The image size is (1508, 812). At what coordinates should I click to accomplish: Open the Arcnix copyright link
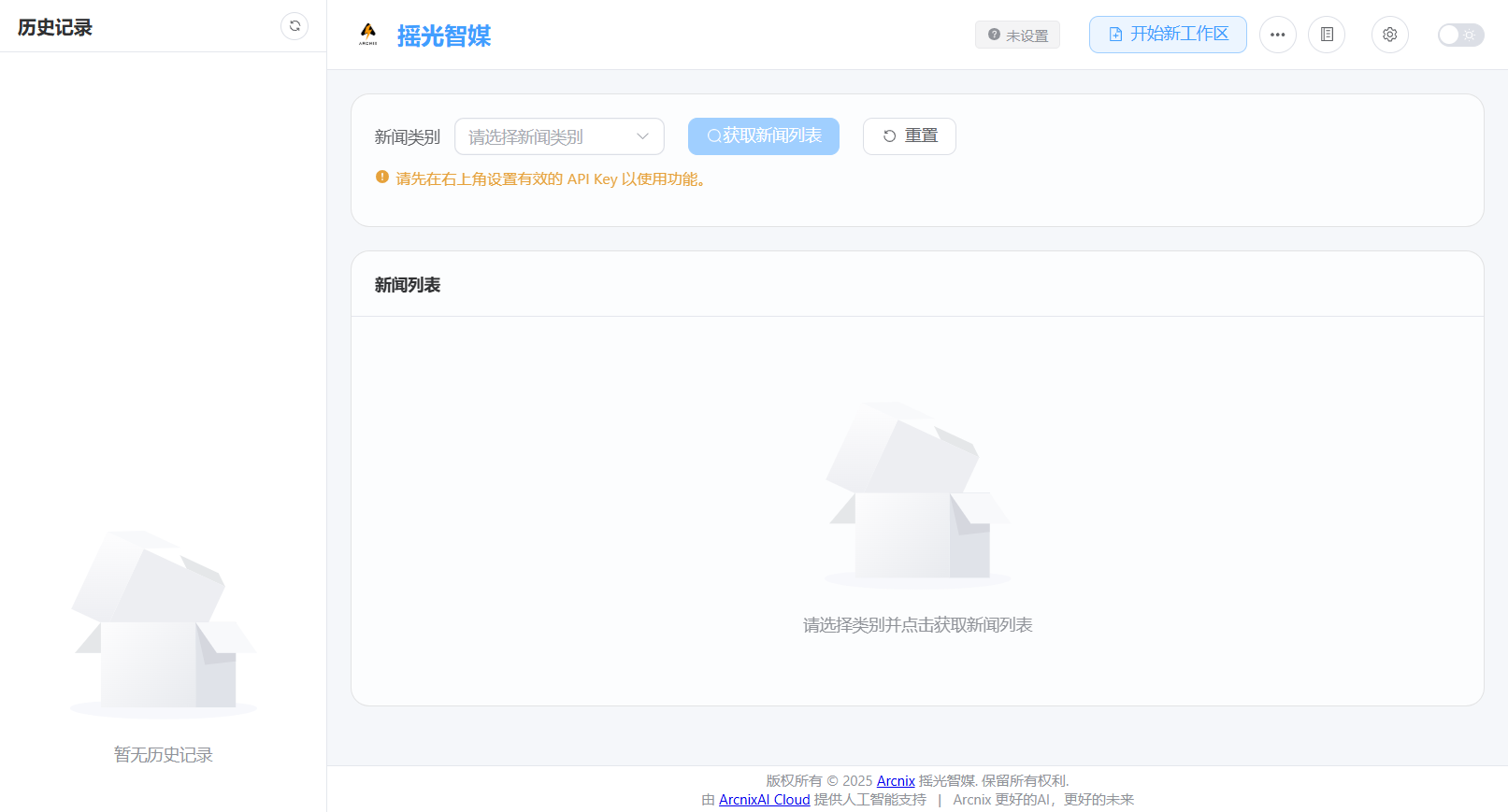(x=895, y=781)
